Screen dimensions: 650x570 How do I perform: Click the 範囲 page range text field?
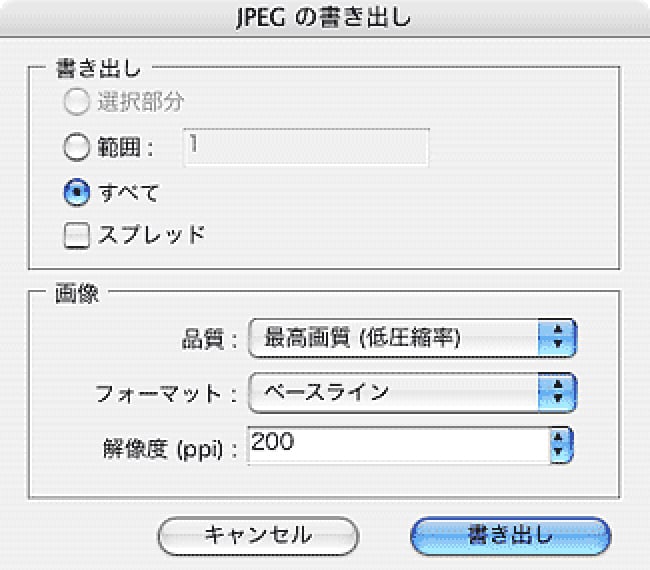[x=305, y=146]
